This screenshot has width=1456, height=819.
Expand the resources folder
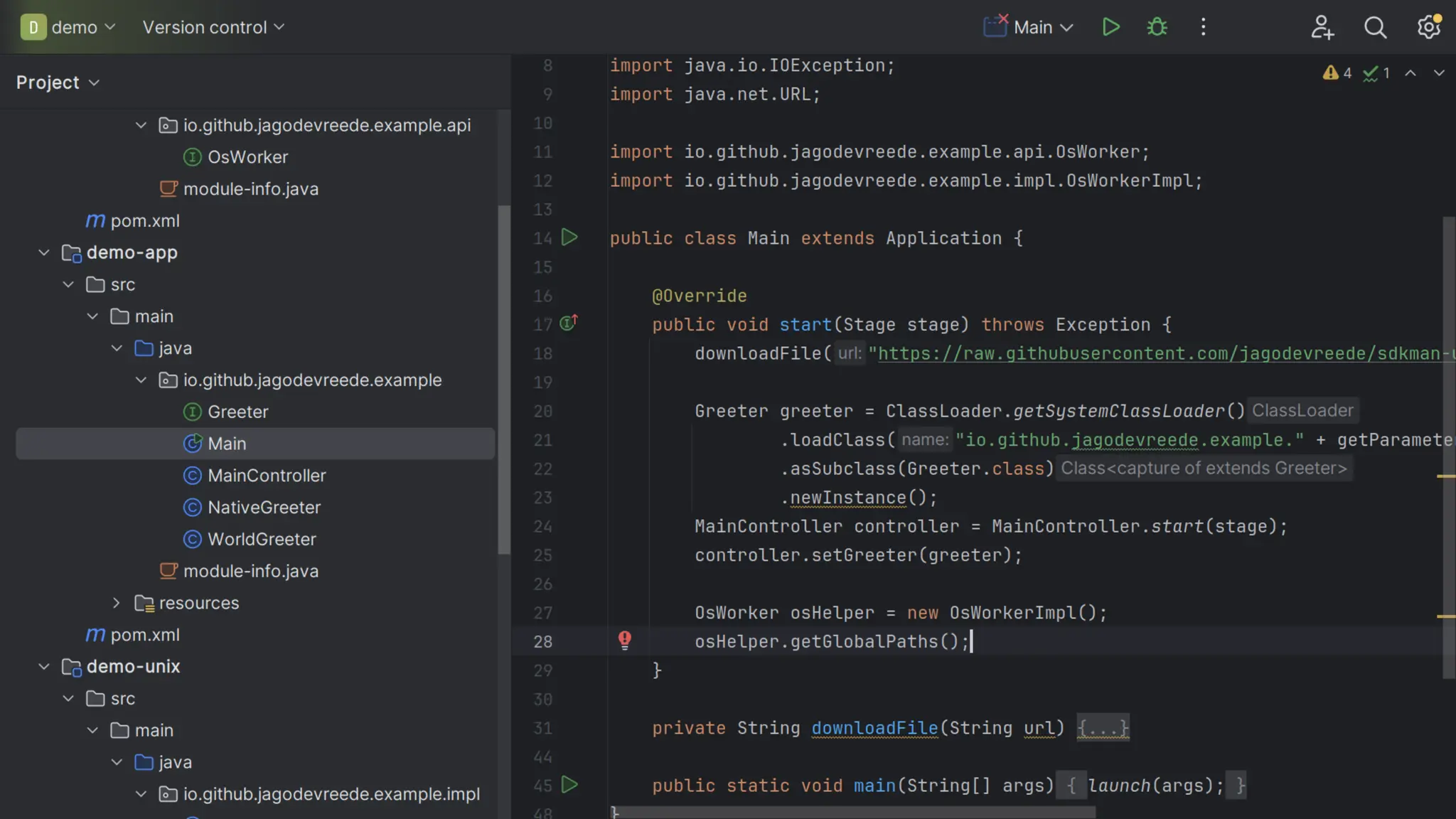click(x=117, y=603)
